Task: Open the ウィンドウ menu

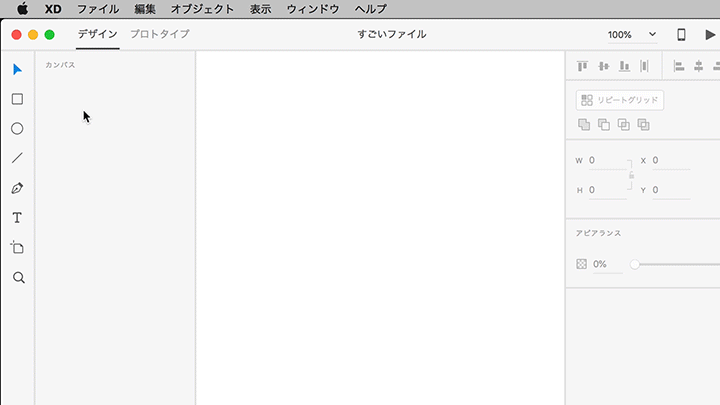Action: [x=312, y=9]
